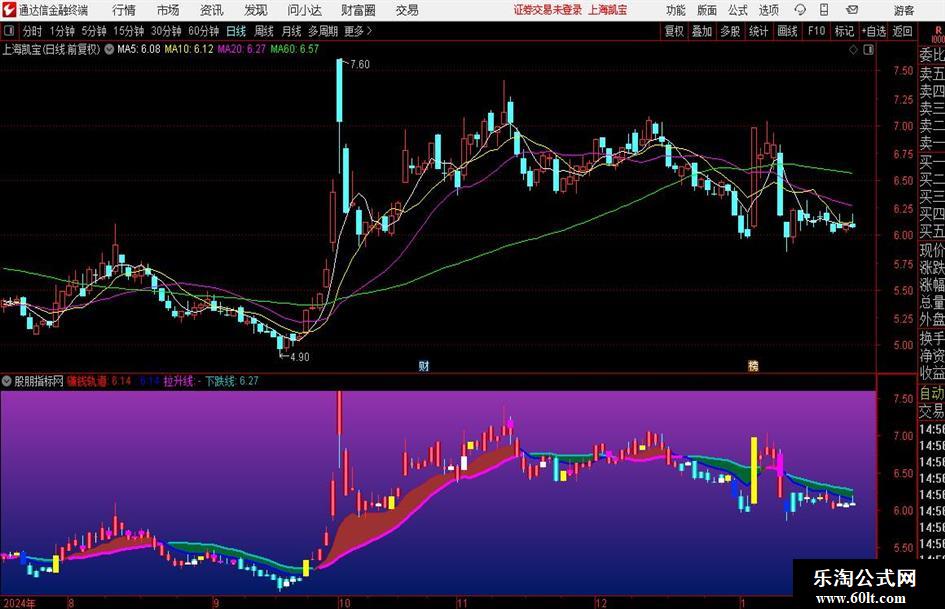Image resolution: width=945 pixels, height=609 pixels.
Task: Open the 选项 menu
Action: (768, 10)
